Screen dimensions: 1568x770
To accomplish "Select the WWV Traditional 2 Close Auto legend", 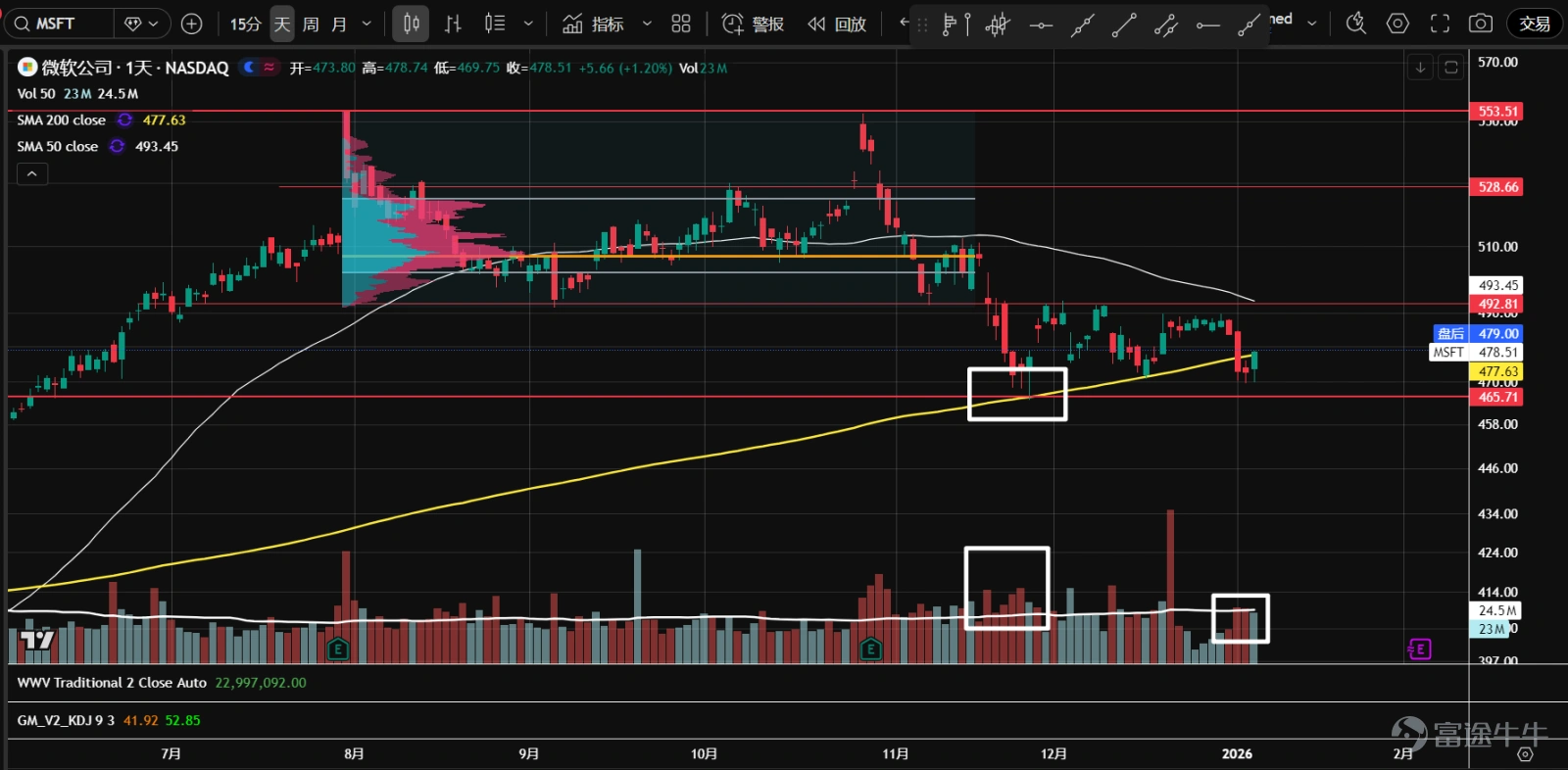I will pos(112,682).
